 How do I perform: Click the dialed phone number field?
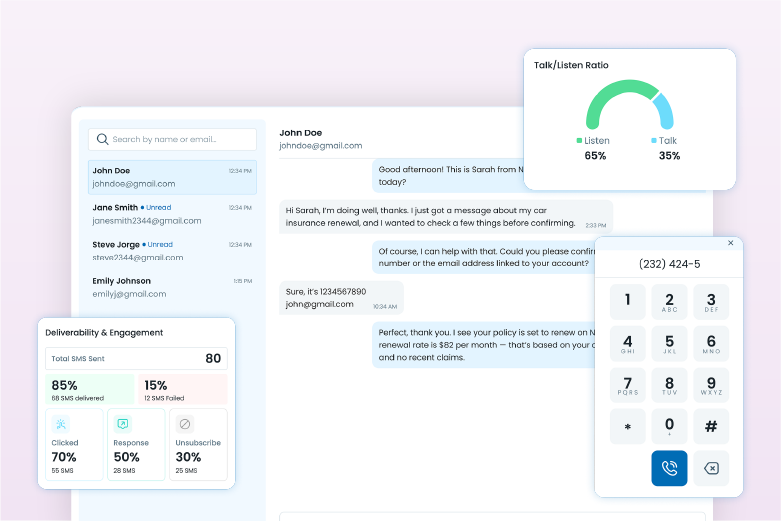pyautogui.click(x=669, y=264)
